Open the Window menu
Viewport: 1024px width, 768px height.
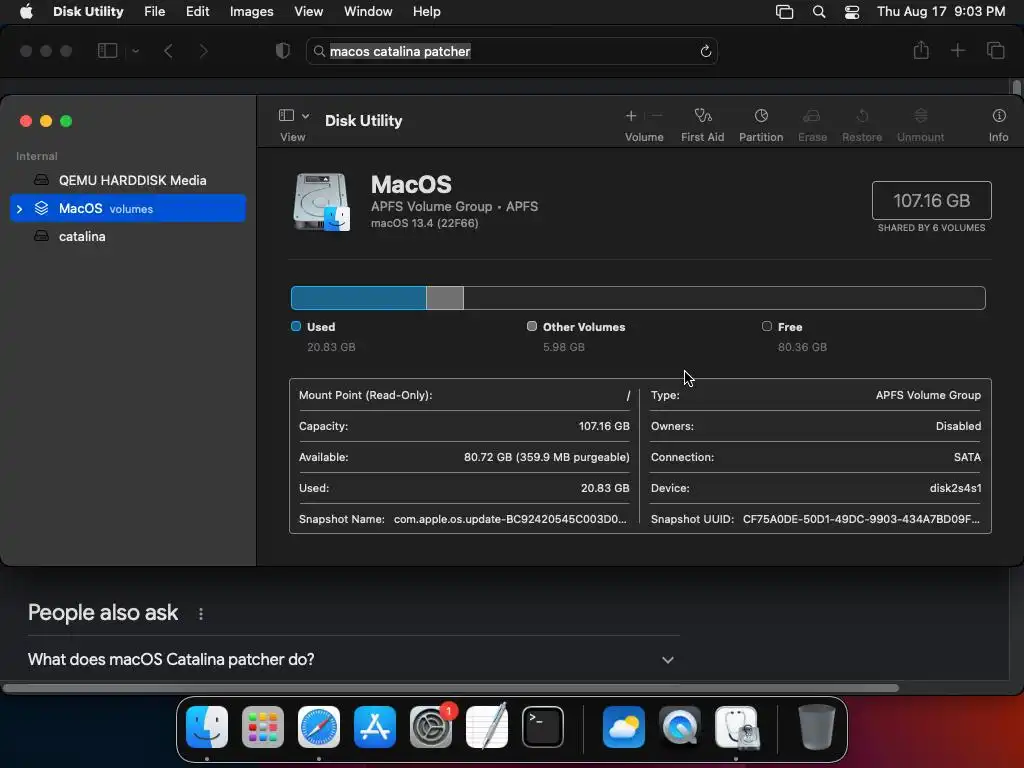click(368, 12)
